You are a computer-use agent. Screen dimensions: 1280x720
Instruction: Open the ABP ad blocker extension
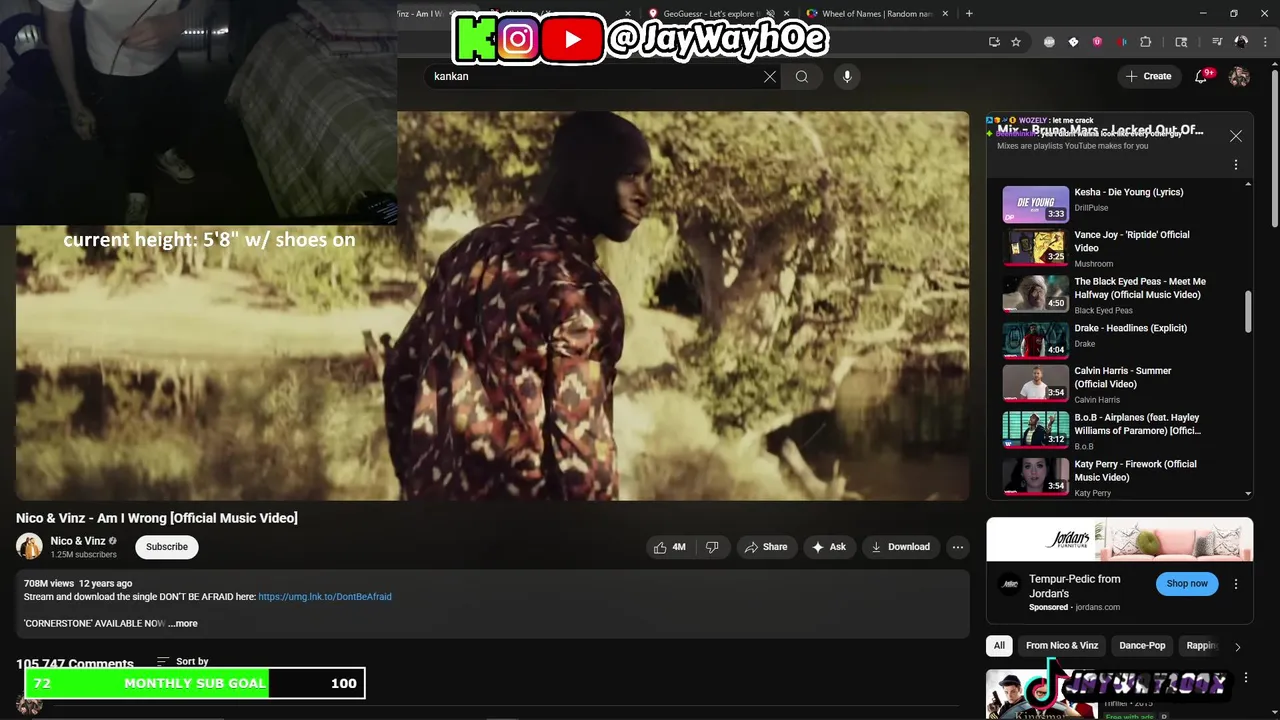pos(1049,42)
